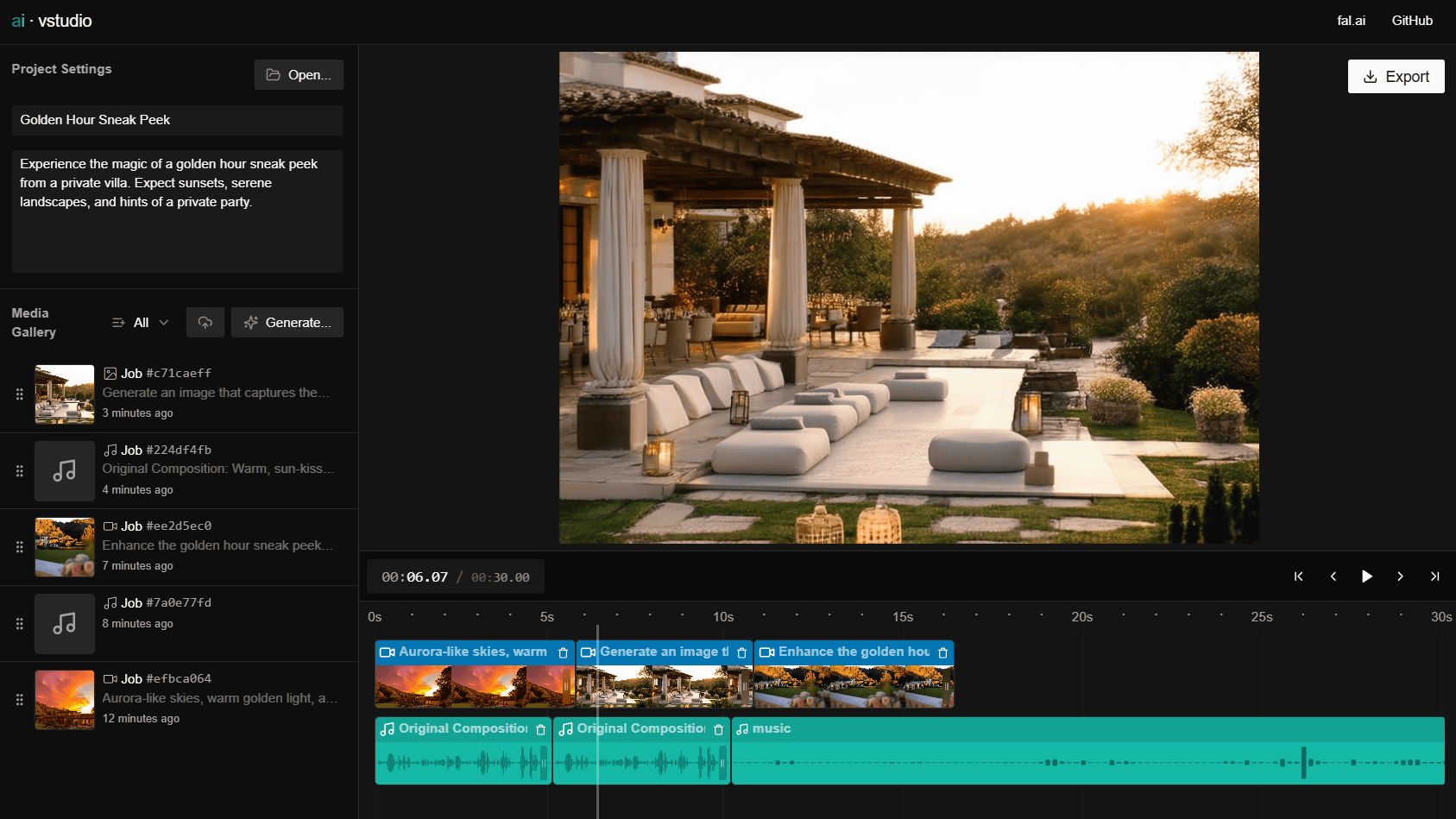Edit the Golden Hour Sneak Peek title
Image resolution: width=1456 pixels, height=819 pixels.
point(177,120)
